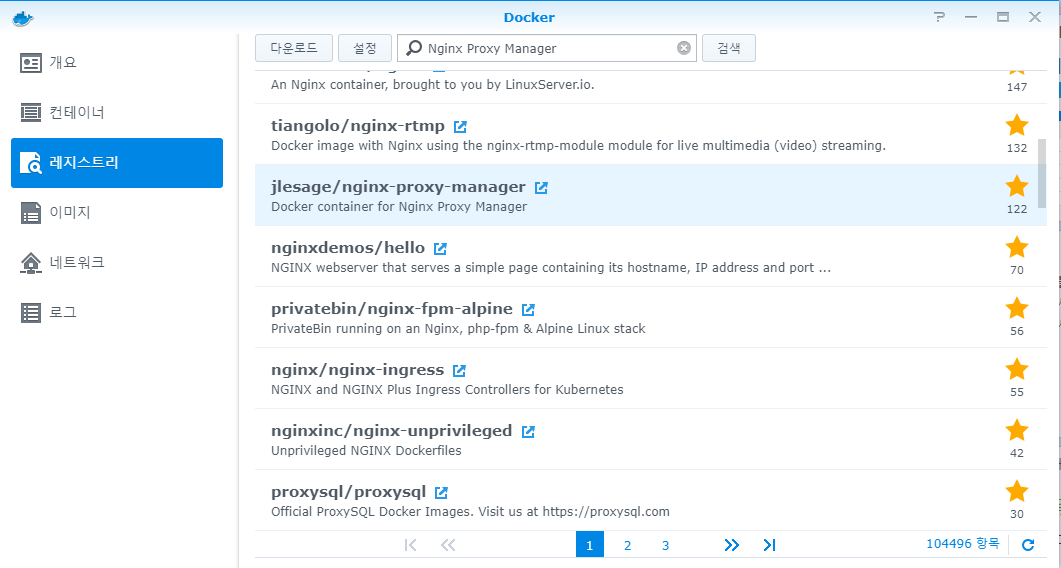
Task: Open external link for proxysql/proxysql
Action: tap(441, 492)
